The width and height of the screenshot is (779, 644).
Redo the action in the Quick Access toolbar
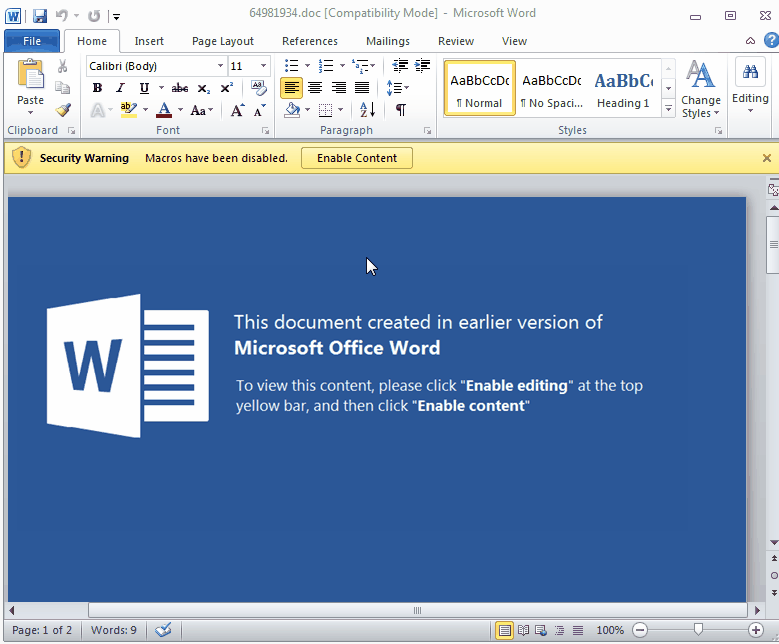(94, 16)
